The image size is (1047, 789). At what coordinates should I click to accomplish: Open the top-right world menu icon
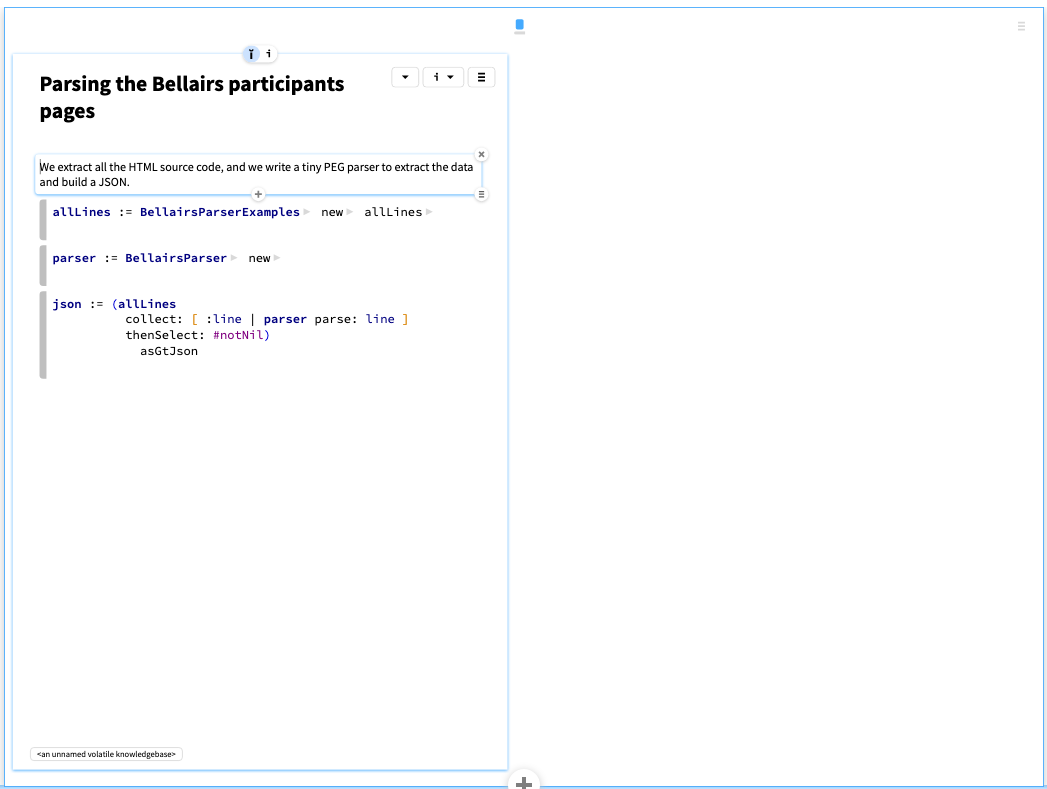(1020, 26)
